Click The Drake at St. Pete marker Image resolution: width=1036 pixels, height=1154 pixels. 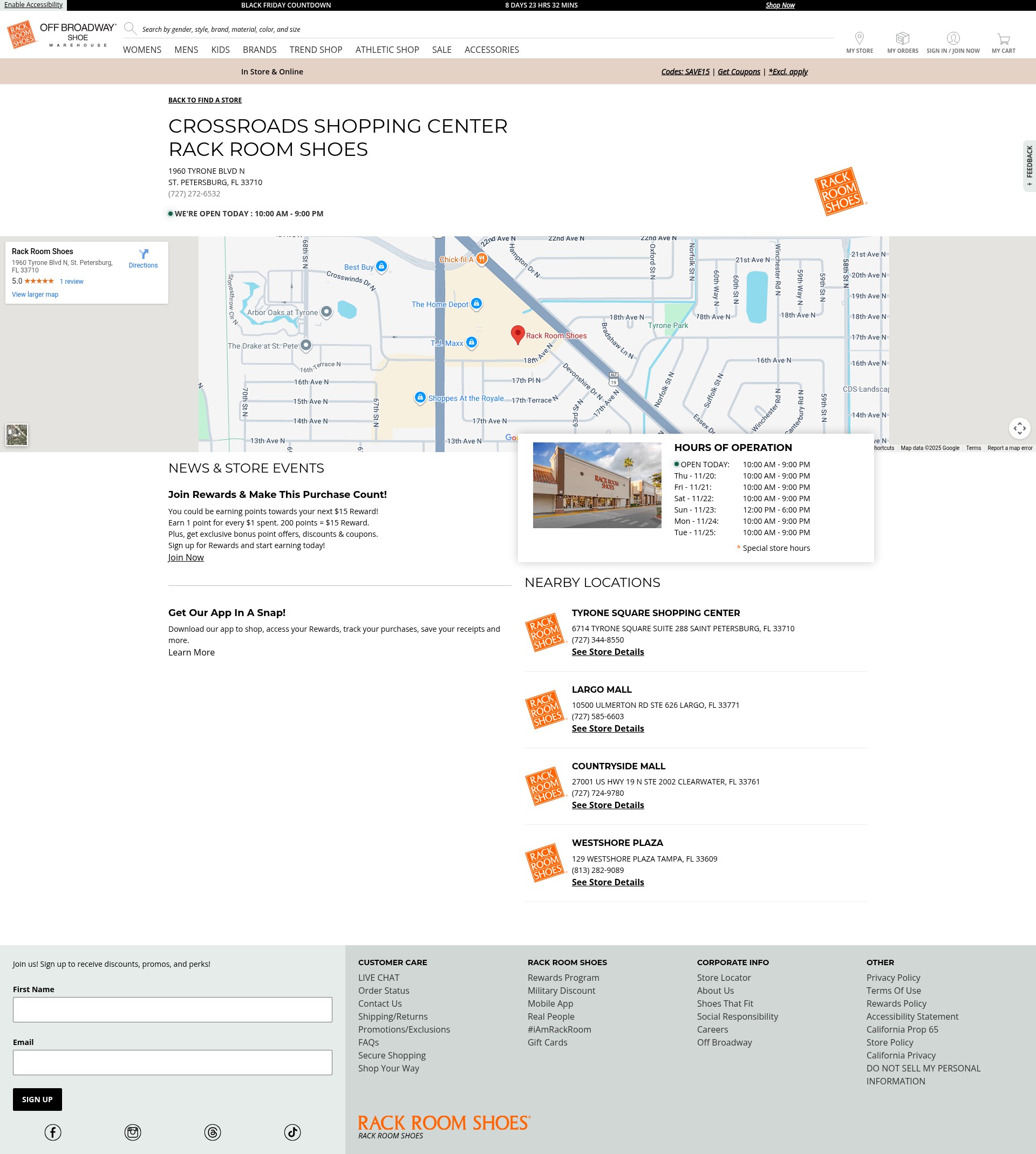(x=306, y=345)
